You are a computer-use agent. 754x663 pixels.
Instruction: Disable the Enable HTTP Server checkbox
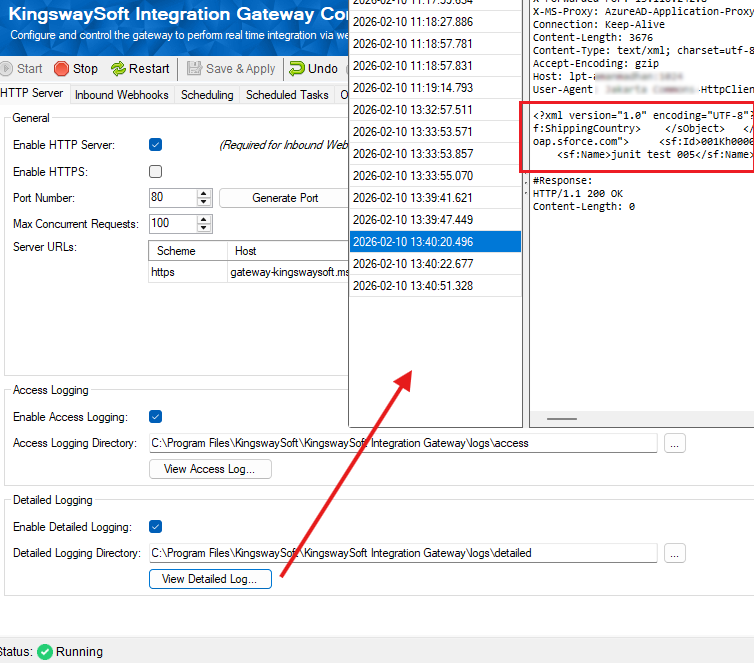click(155, 145)
